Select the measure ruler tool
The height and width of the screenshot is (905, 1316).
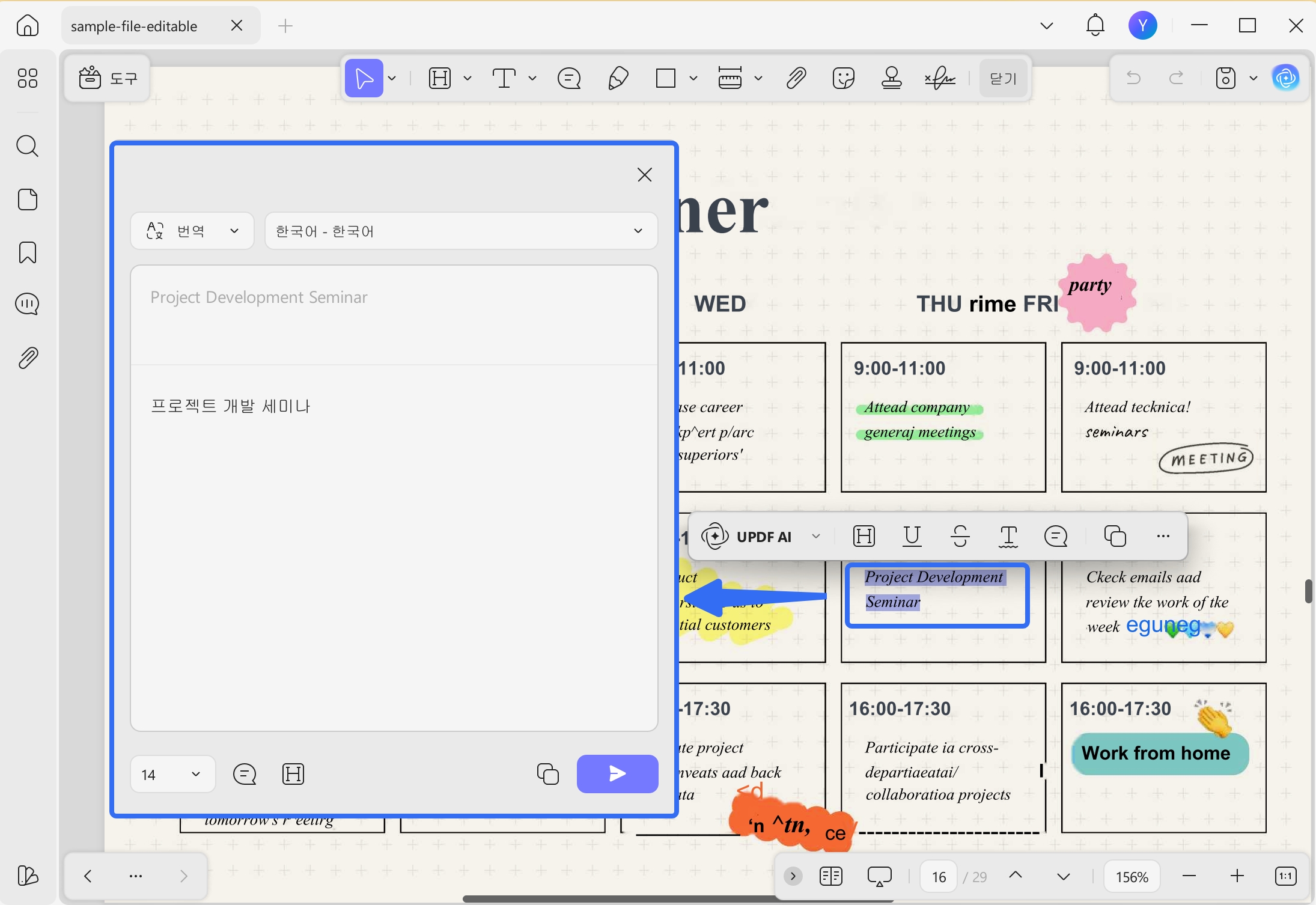coord(730,78)
